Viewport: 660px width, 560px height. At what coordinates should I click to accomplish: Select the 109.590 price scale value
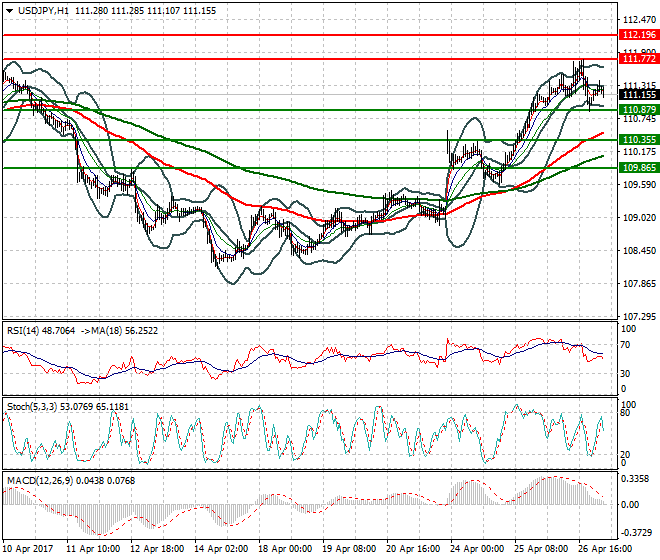point(639,184)
